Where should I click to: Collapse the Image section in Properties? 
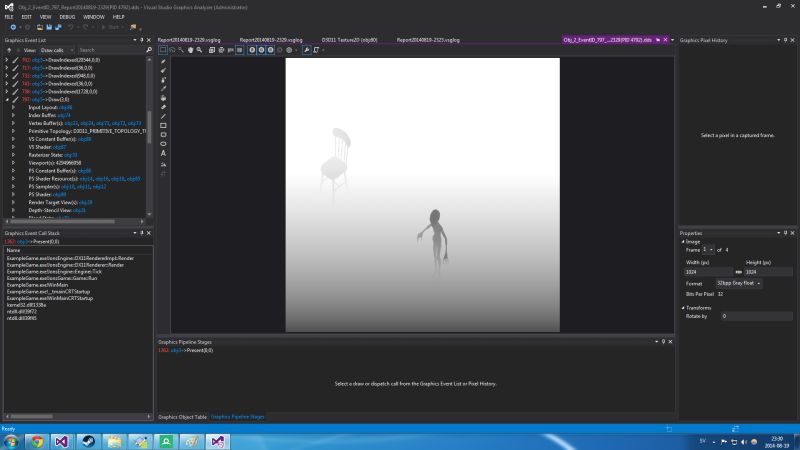point(683,242)
